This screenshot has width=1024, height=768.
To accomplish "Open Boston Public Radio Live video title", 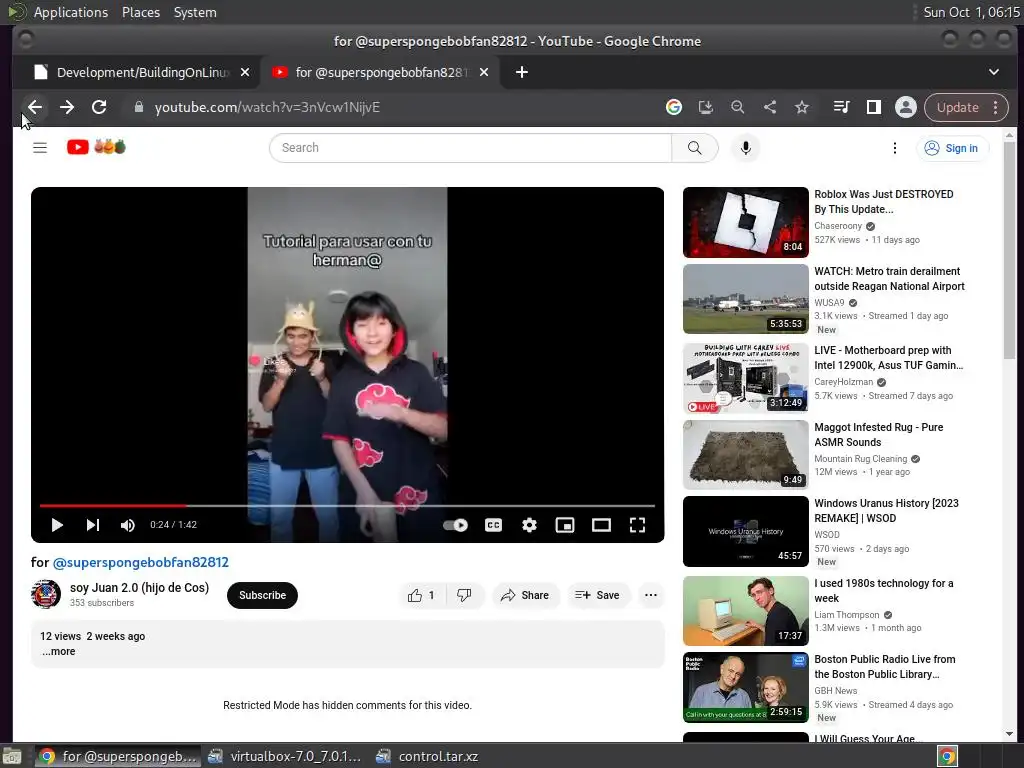I will pyautogui.click(x=884, y=666).
